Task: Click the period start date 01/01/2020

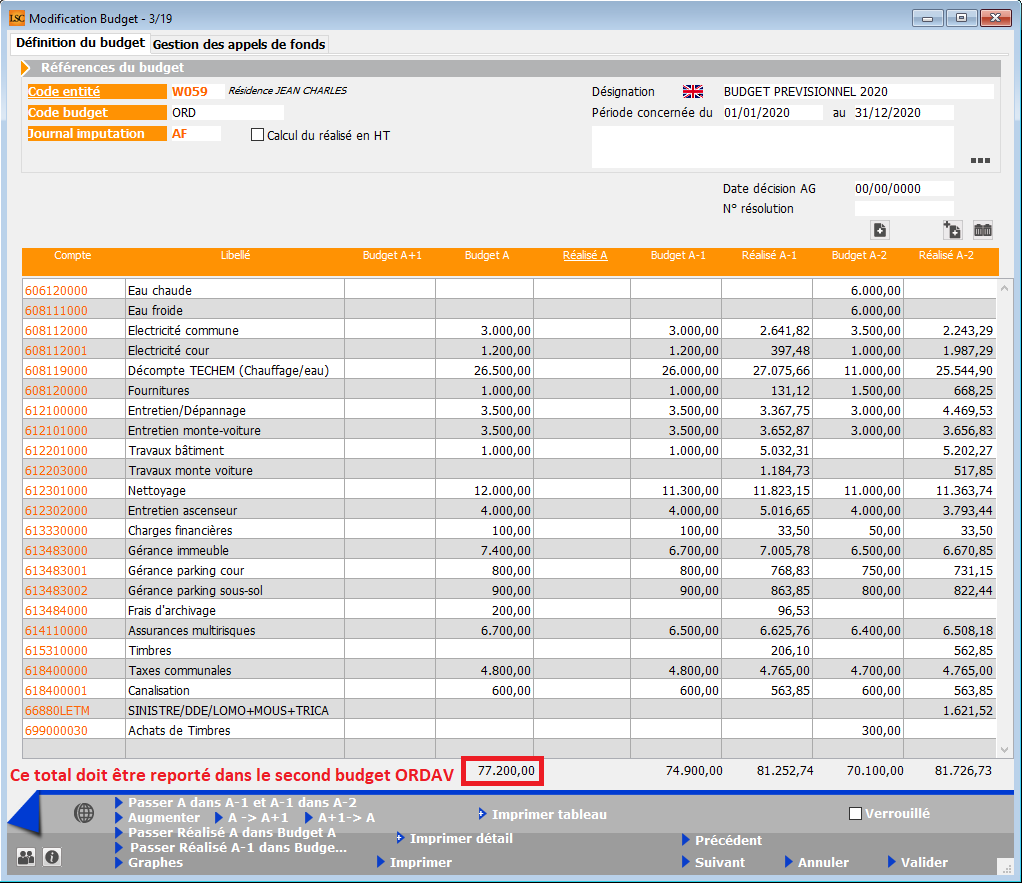Action: [772, 113]
